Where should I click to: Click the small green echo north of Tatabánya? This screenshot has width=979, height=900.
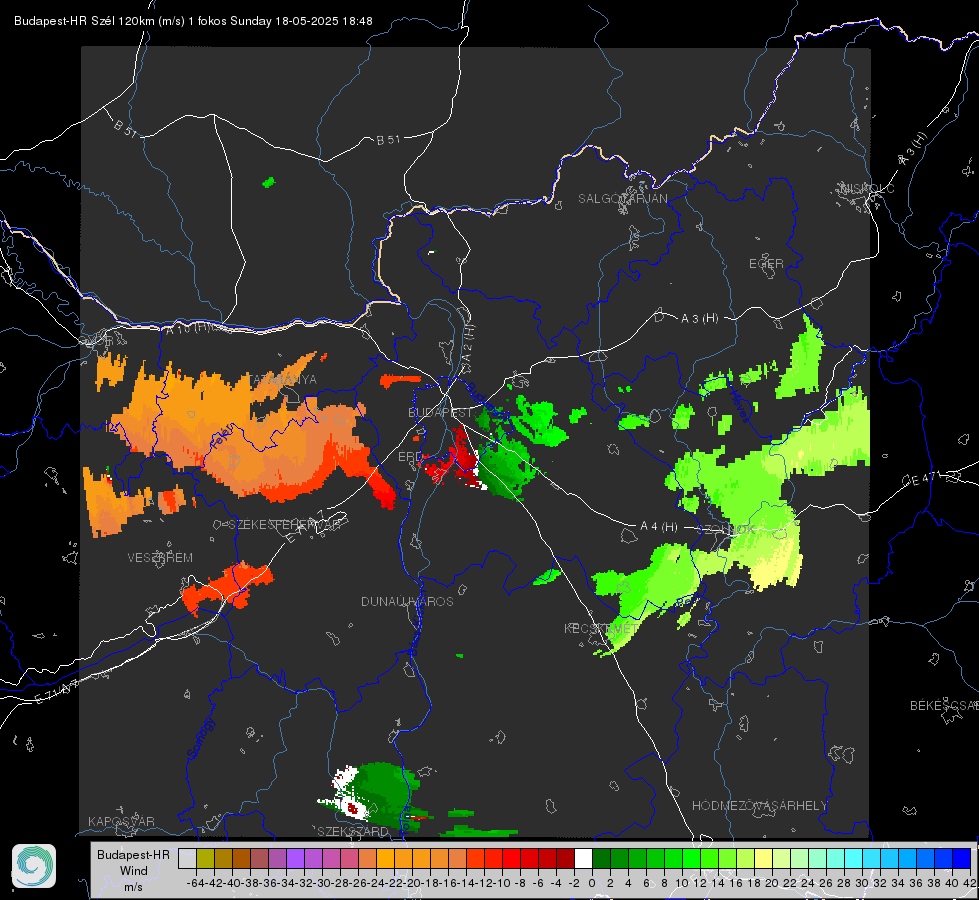tap(268, 182)
